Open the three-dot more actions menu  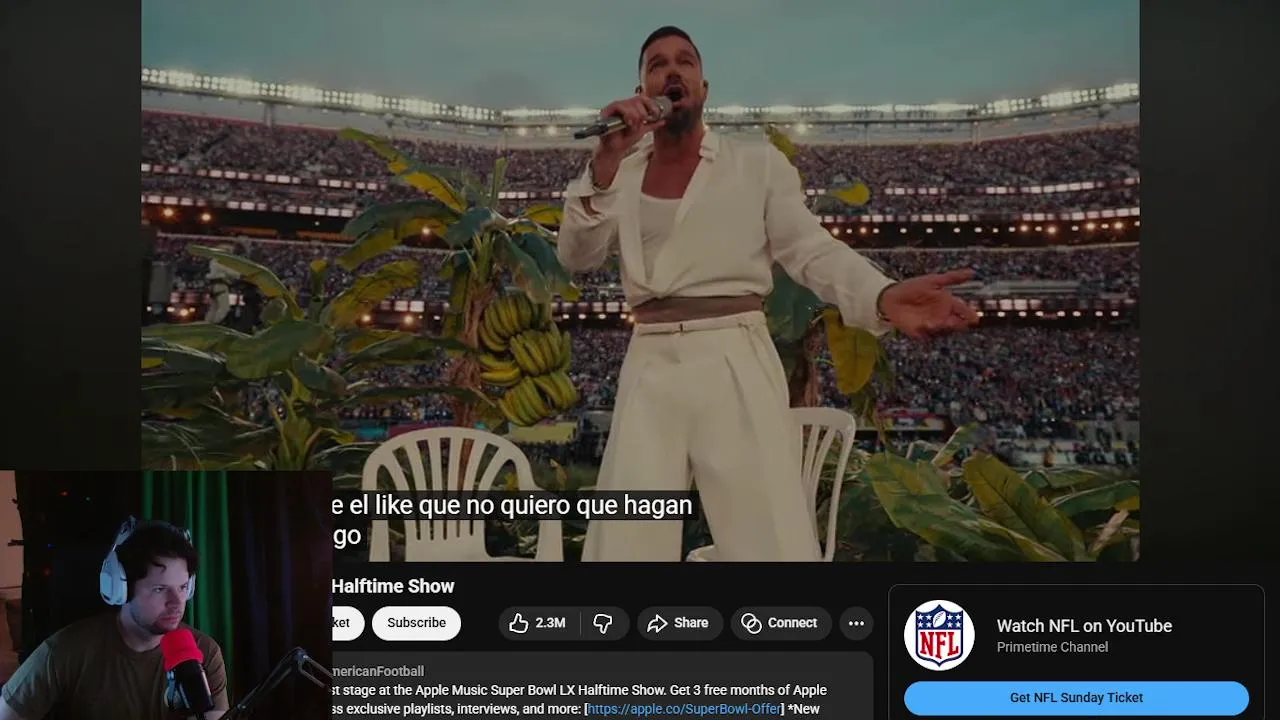click(856, 623)
